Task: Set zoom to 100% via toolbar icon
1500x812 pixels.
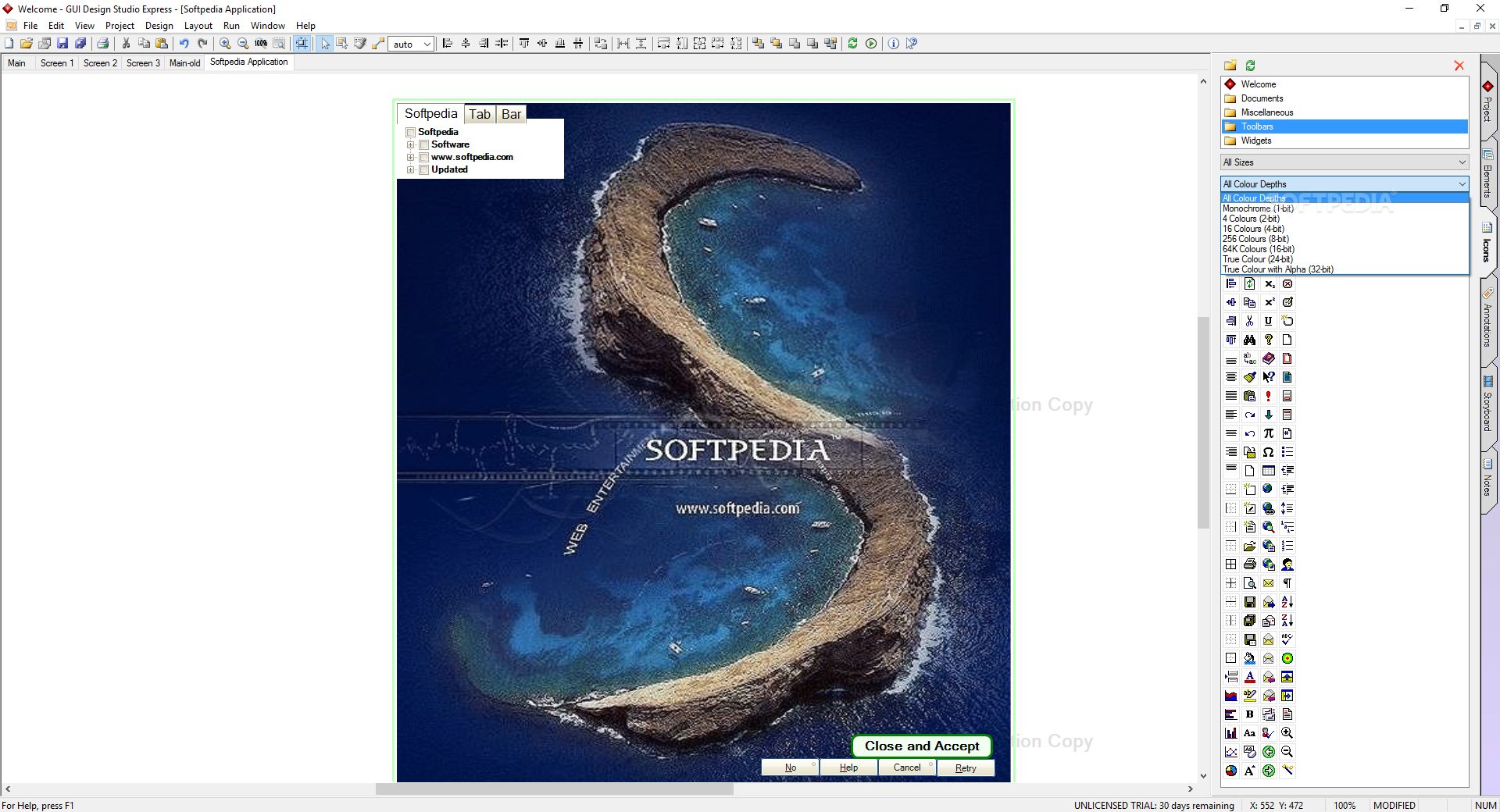Action: 261,44
